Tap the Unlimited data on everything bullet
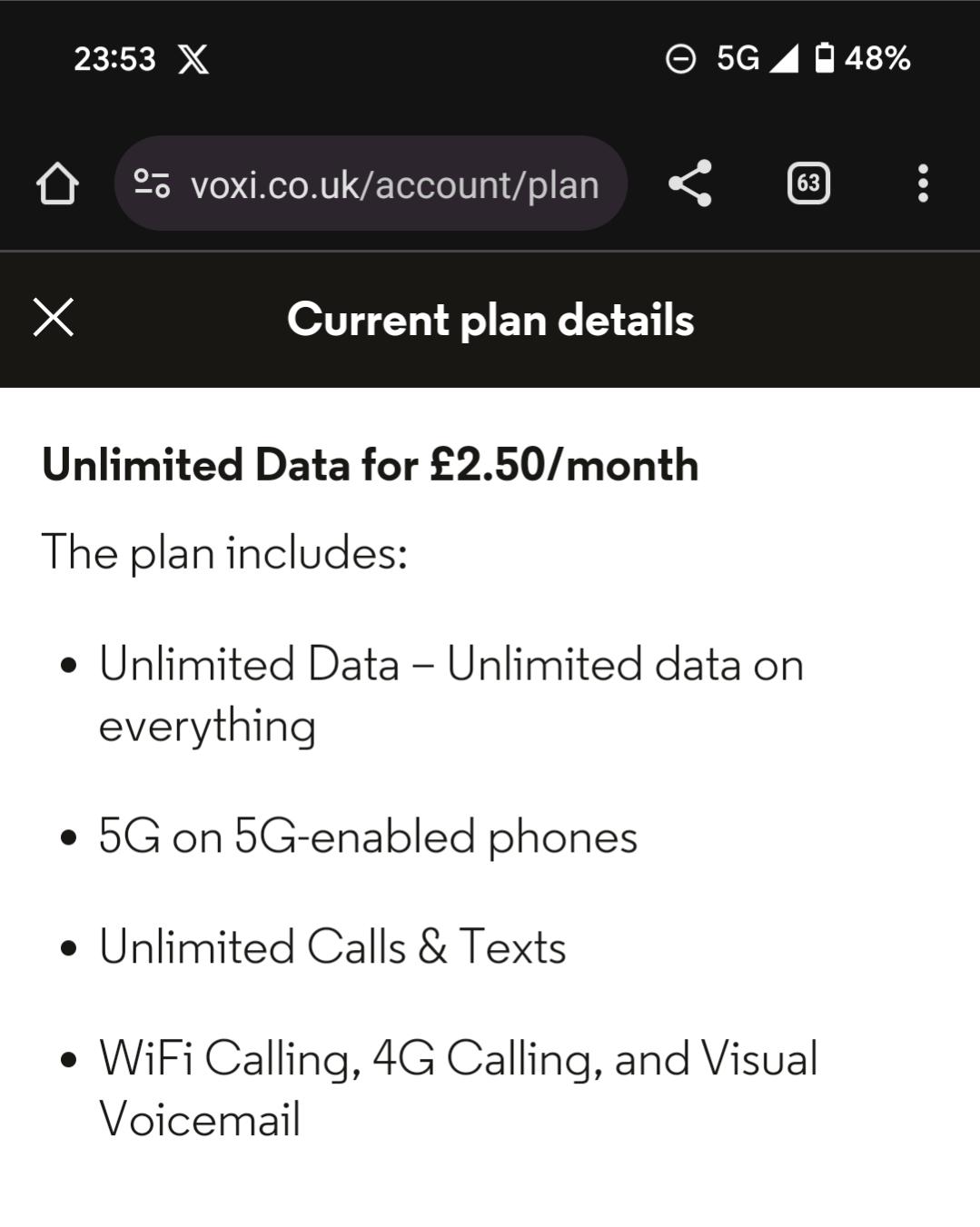The width and height of the screenshot is (980, 1227). click(450, 694)
